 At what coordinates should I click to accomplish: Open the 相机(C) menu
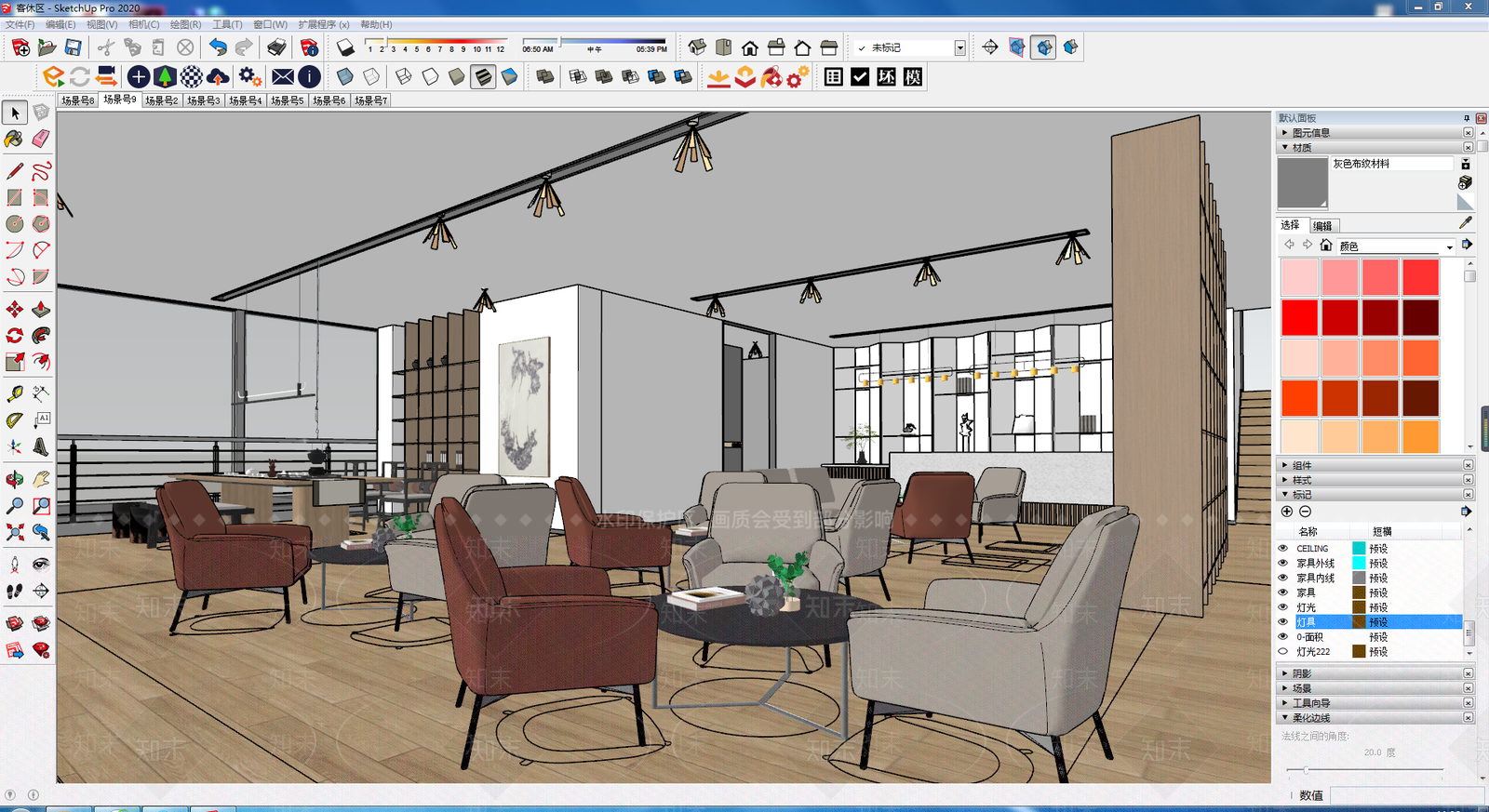coord(144,24)
